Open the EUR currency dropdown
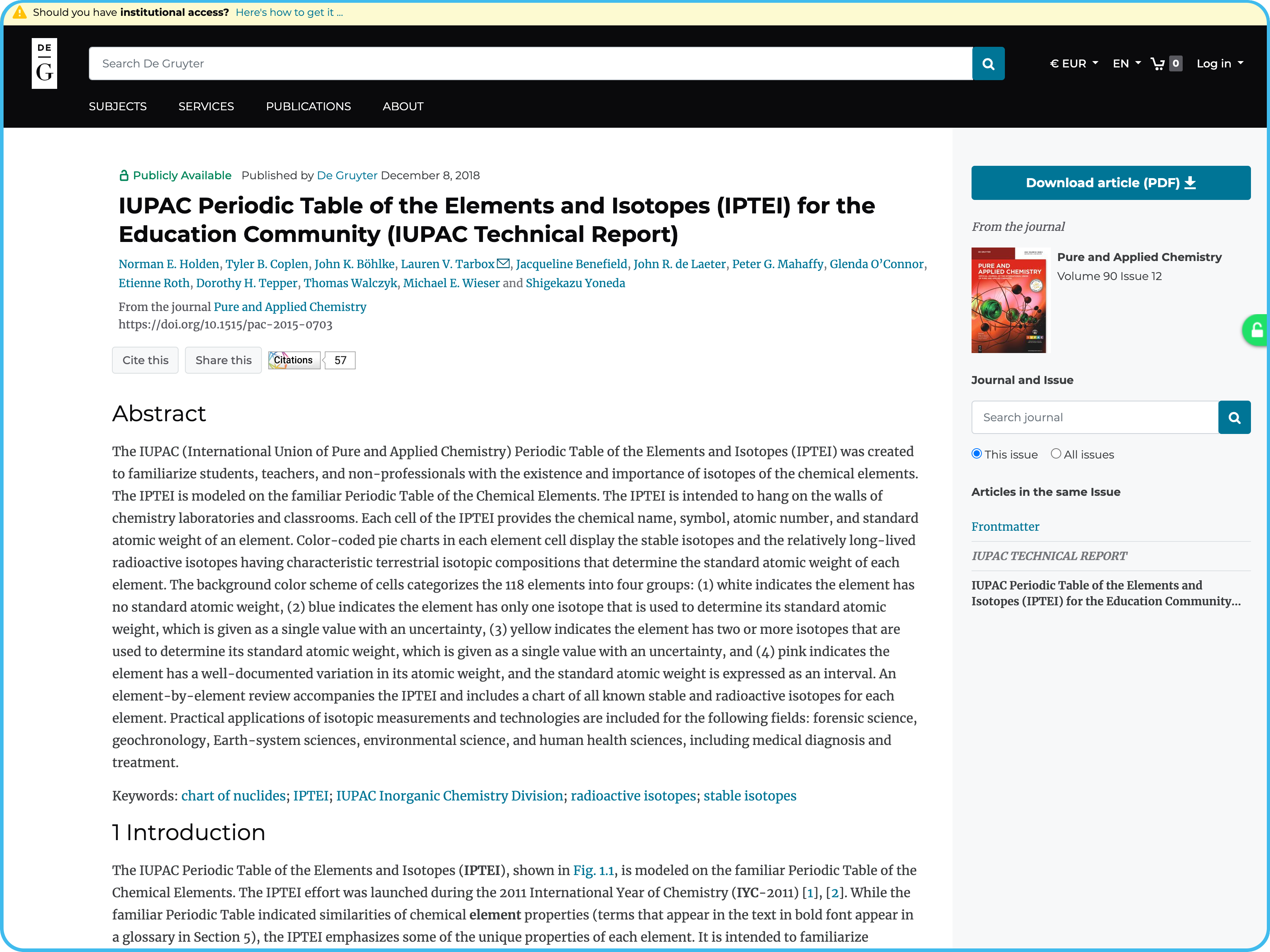 click(1073, 64)
